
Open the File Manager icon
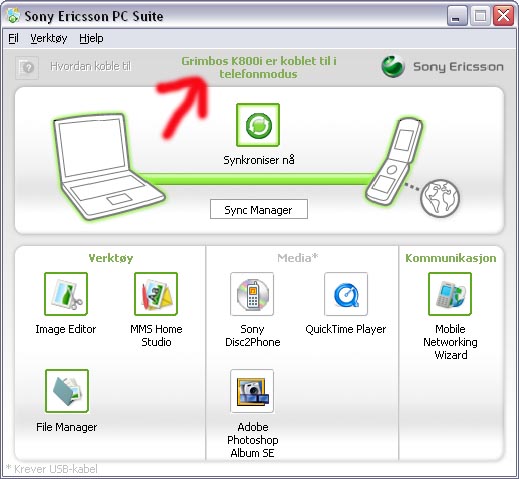click(x=67, y=391)
